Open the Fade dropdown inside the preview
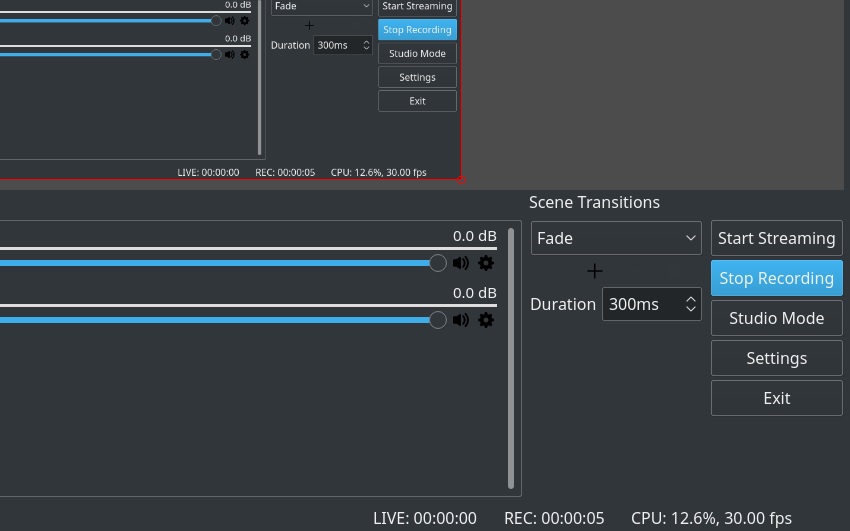Image resolution: width=850 pixels, height=531 pixels. pyautogui.click(x=321, y=7)
